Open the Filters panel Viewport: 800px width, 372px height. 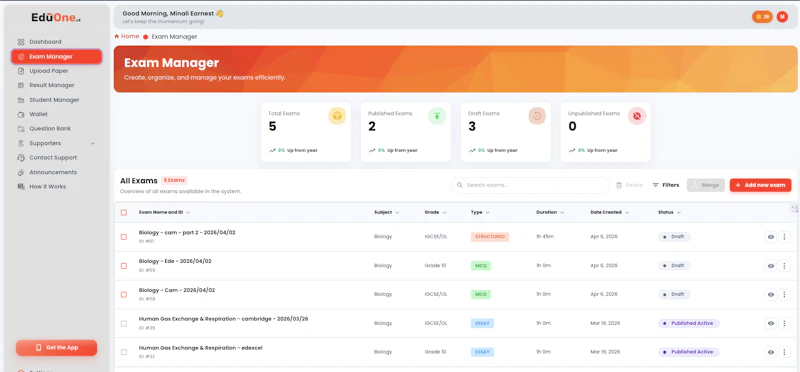tap(666, 185)
